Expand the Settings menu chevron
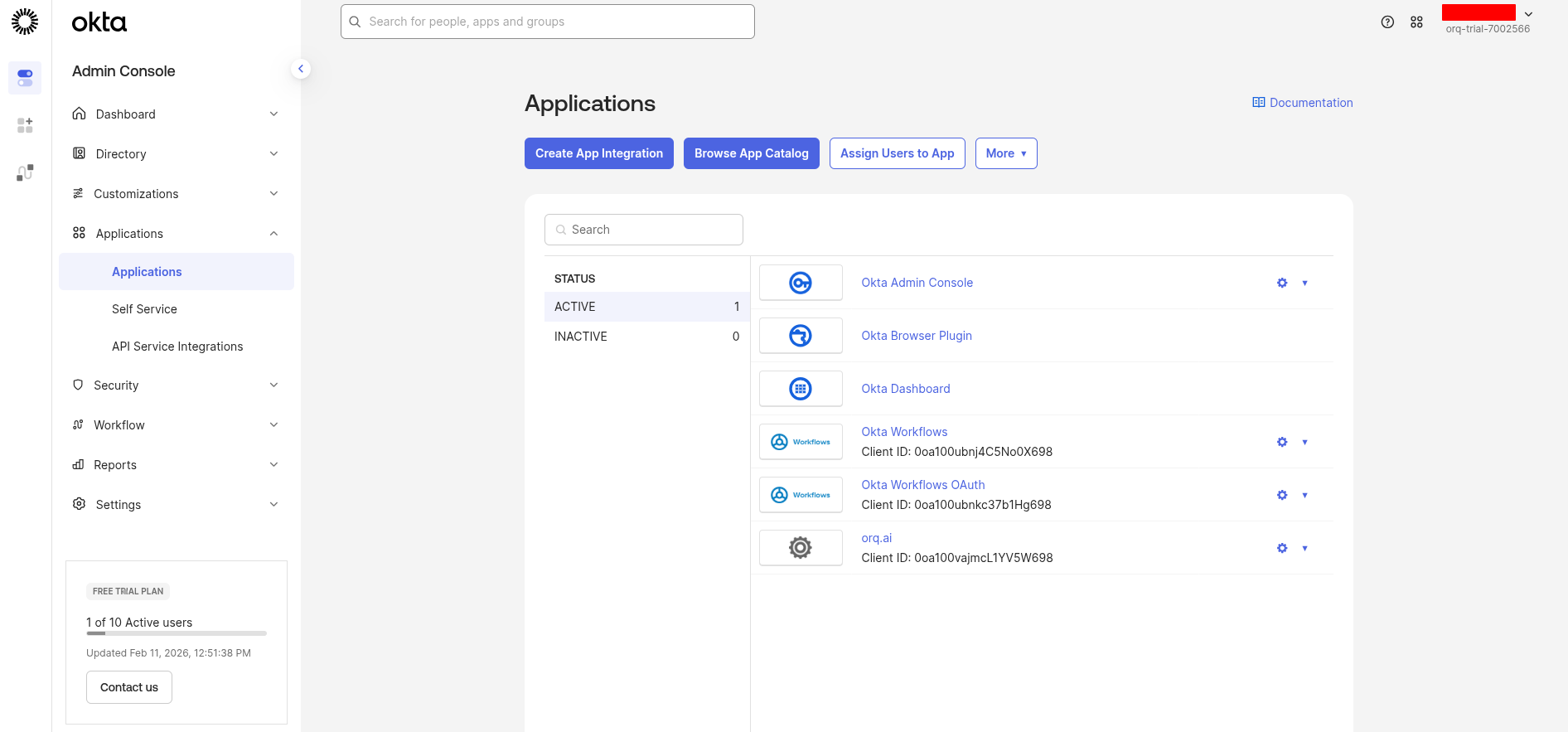 coord(273,504)
